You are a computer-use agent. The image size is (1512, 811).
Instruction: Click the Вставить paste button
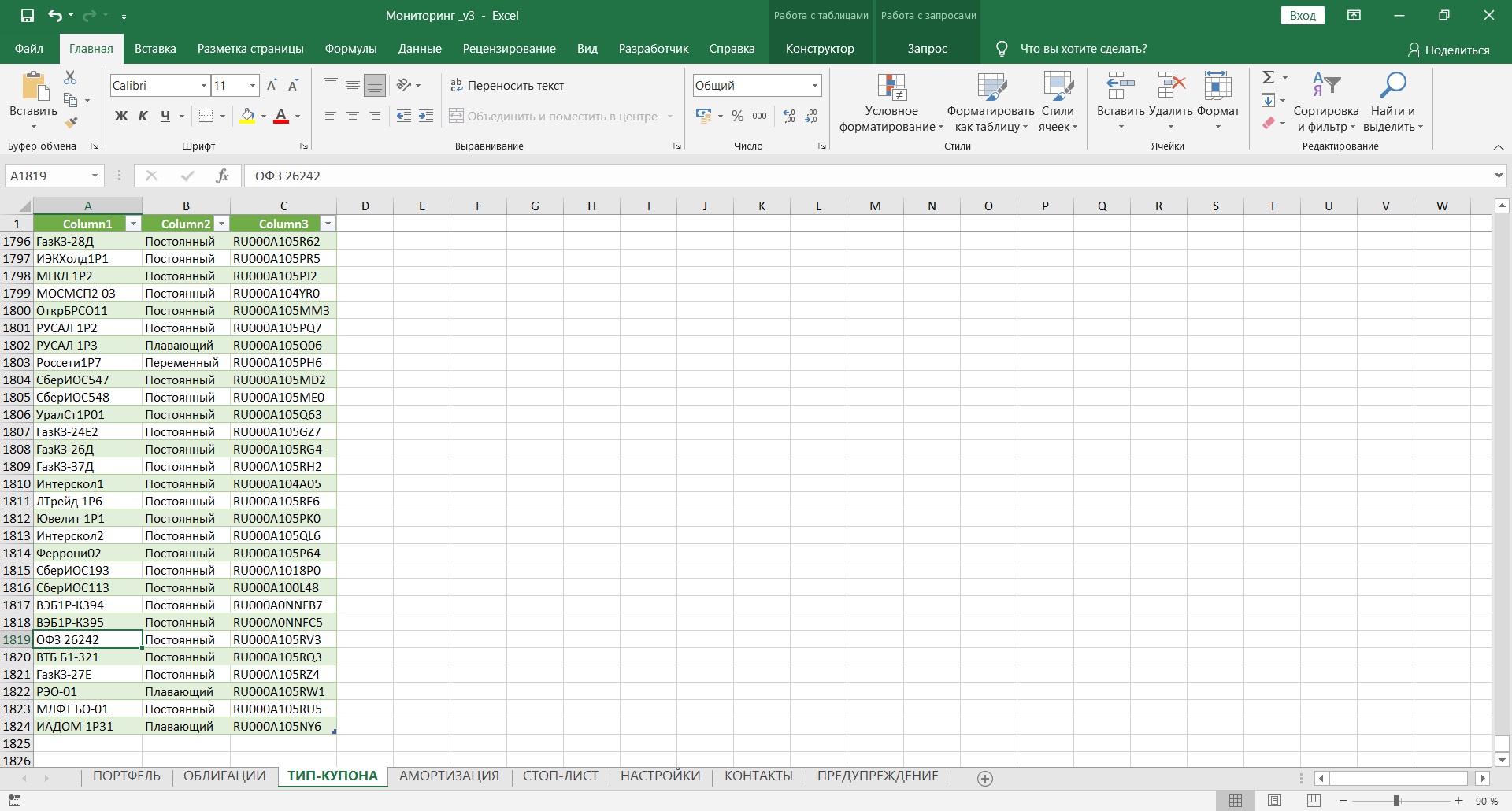33,101
